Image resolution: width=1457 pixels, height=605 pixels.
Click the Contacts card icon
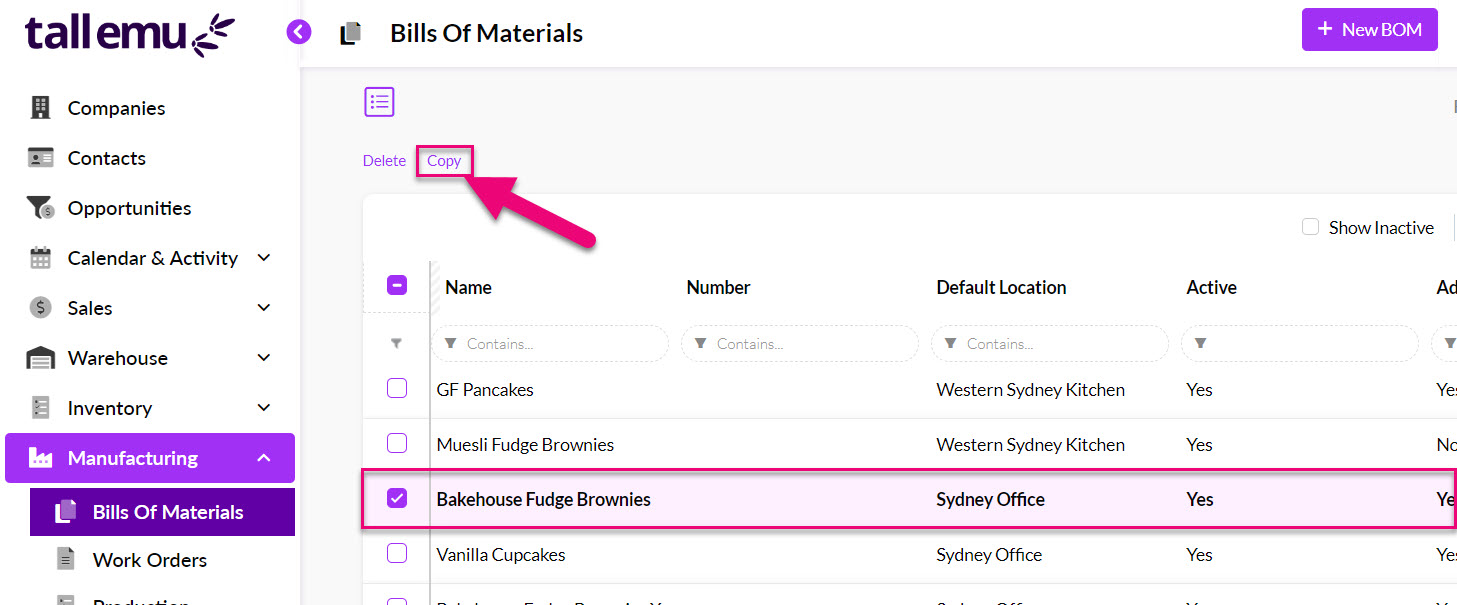tap(40, 157)
